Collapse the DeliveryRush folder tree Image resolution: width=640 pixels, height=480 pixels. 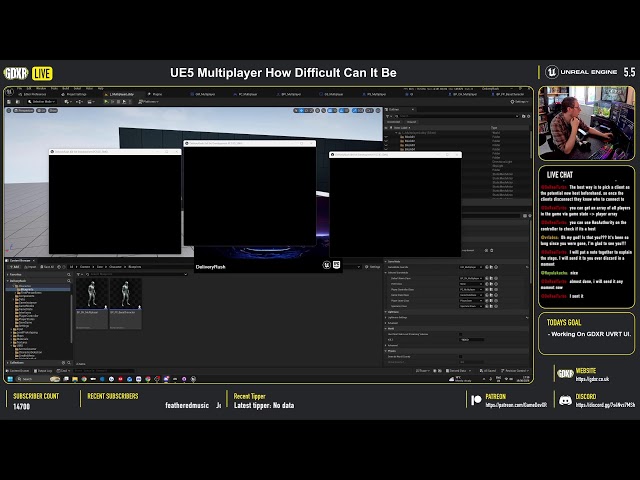pyautogui.click(x=7, y=281)
